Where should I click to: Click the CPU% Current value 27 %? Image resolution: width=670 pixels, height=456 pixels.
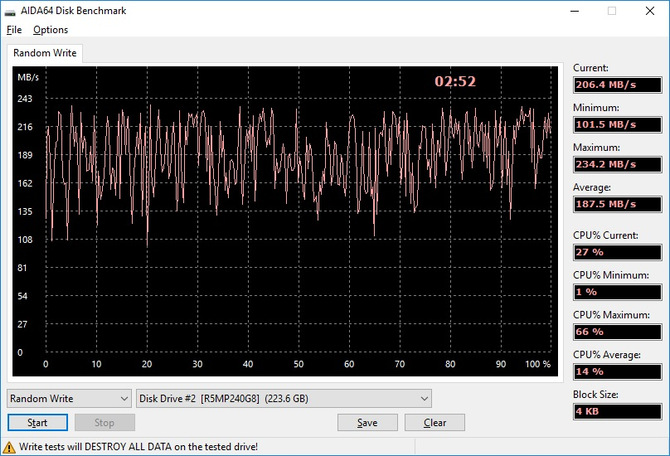(617, 252)
